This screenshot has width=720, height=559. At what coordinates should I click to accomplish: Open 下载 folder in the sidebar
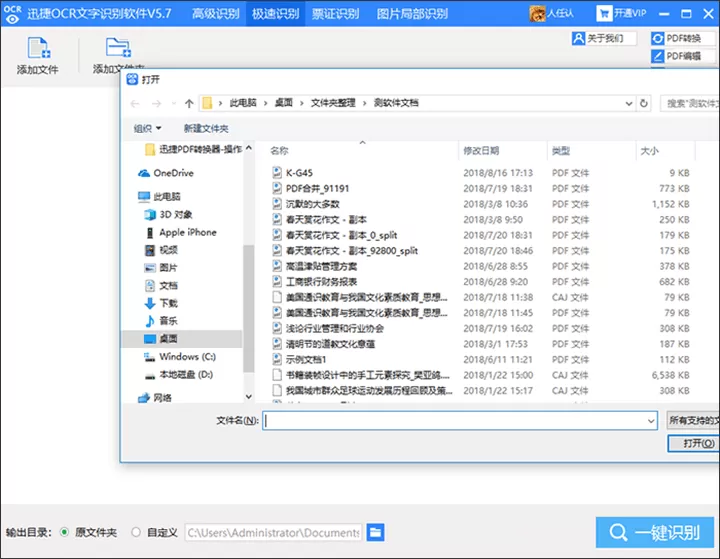tap(161, 303)
